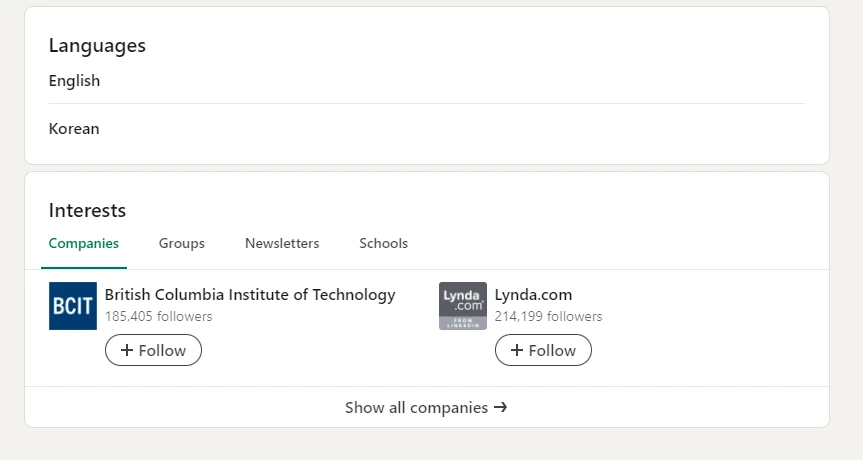This screenshot has height=460, width=863.
Task: Follow British Columbia Institute of Technology
Action: point(153,350)
